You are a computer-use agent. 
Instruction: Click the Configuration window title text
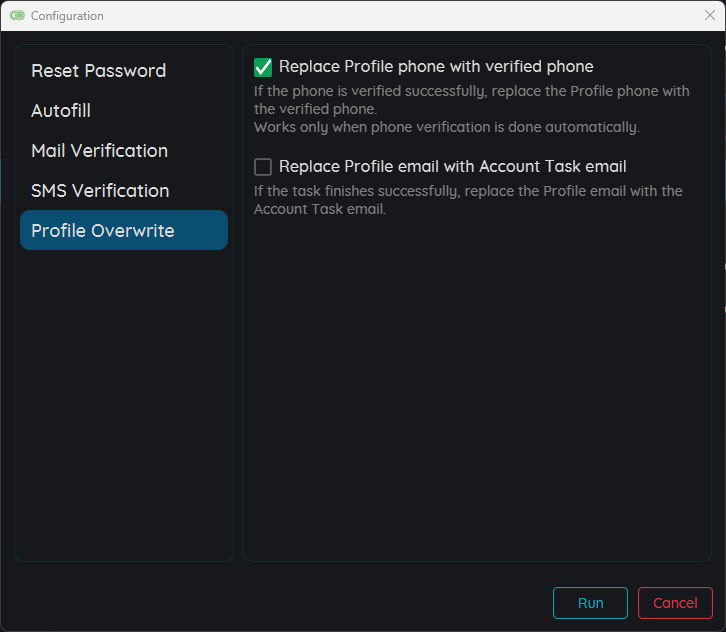click(x=67, y=16)
